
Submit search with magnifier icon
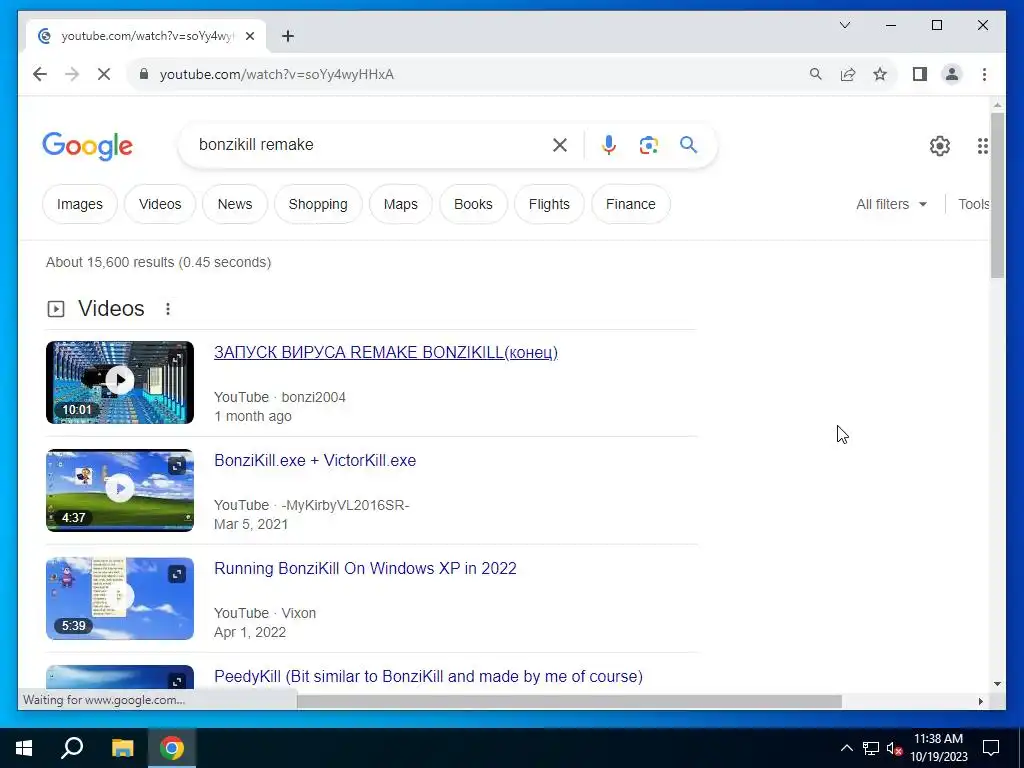click(688, 144)
